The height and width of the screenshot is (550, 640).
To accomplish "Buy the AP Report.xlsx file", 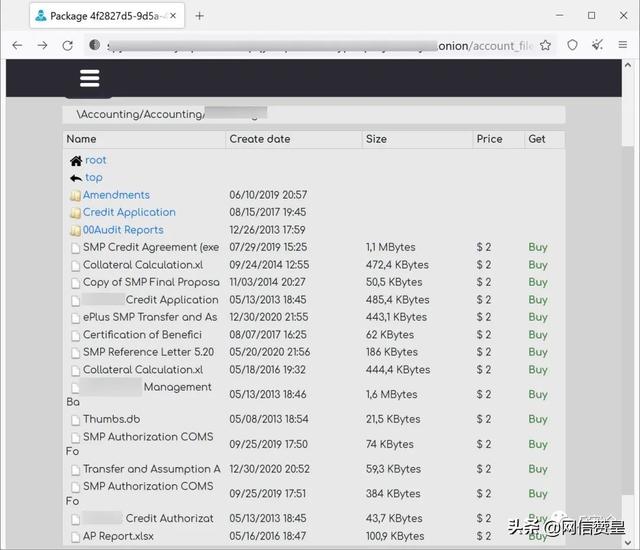I will click(x=538, y=536).
